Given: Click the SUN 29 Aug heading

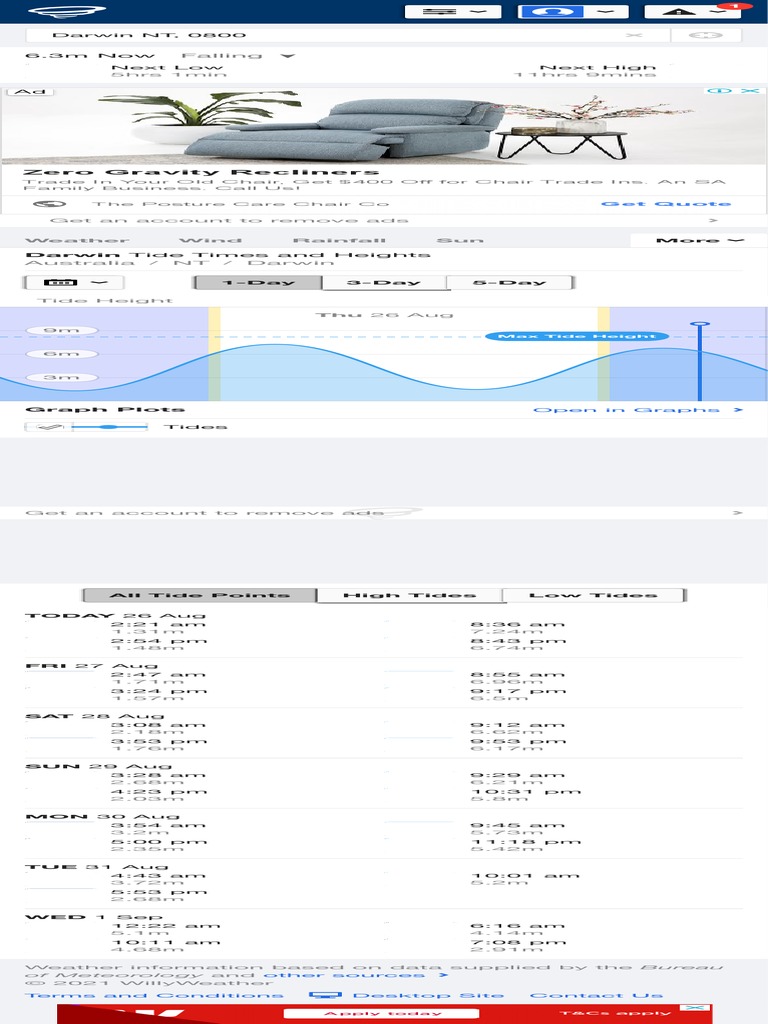Looking at the screenshot, I should click(99, 766).
